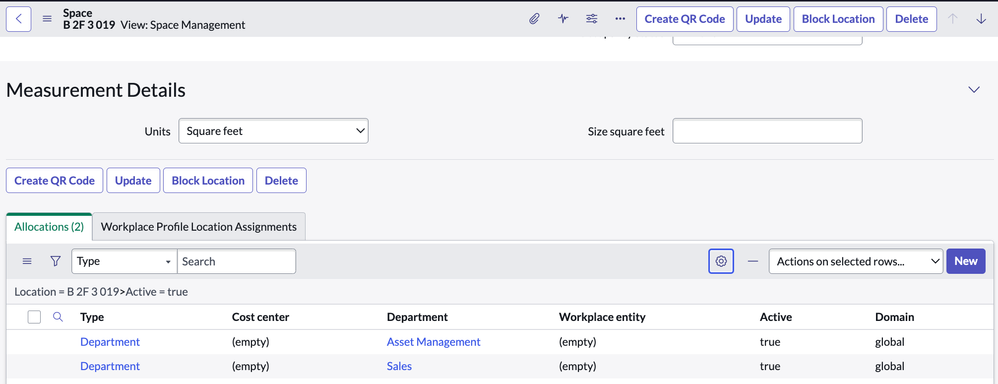Collapse the related list with minus icon
This screenshot has height=384, width=998.
[753, 261]
